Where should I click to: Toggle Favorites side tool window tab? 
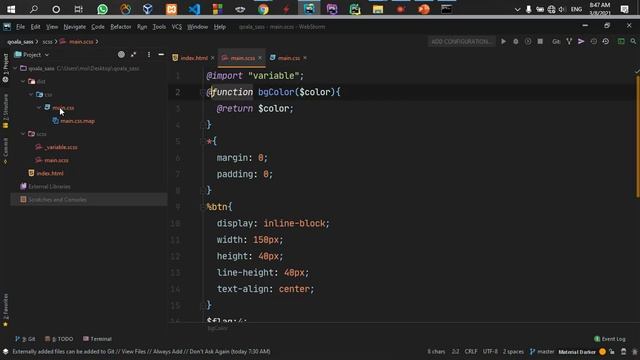[x=5, y=310]
